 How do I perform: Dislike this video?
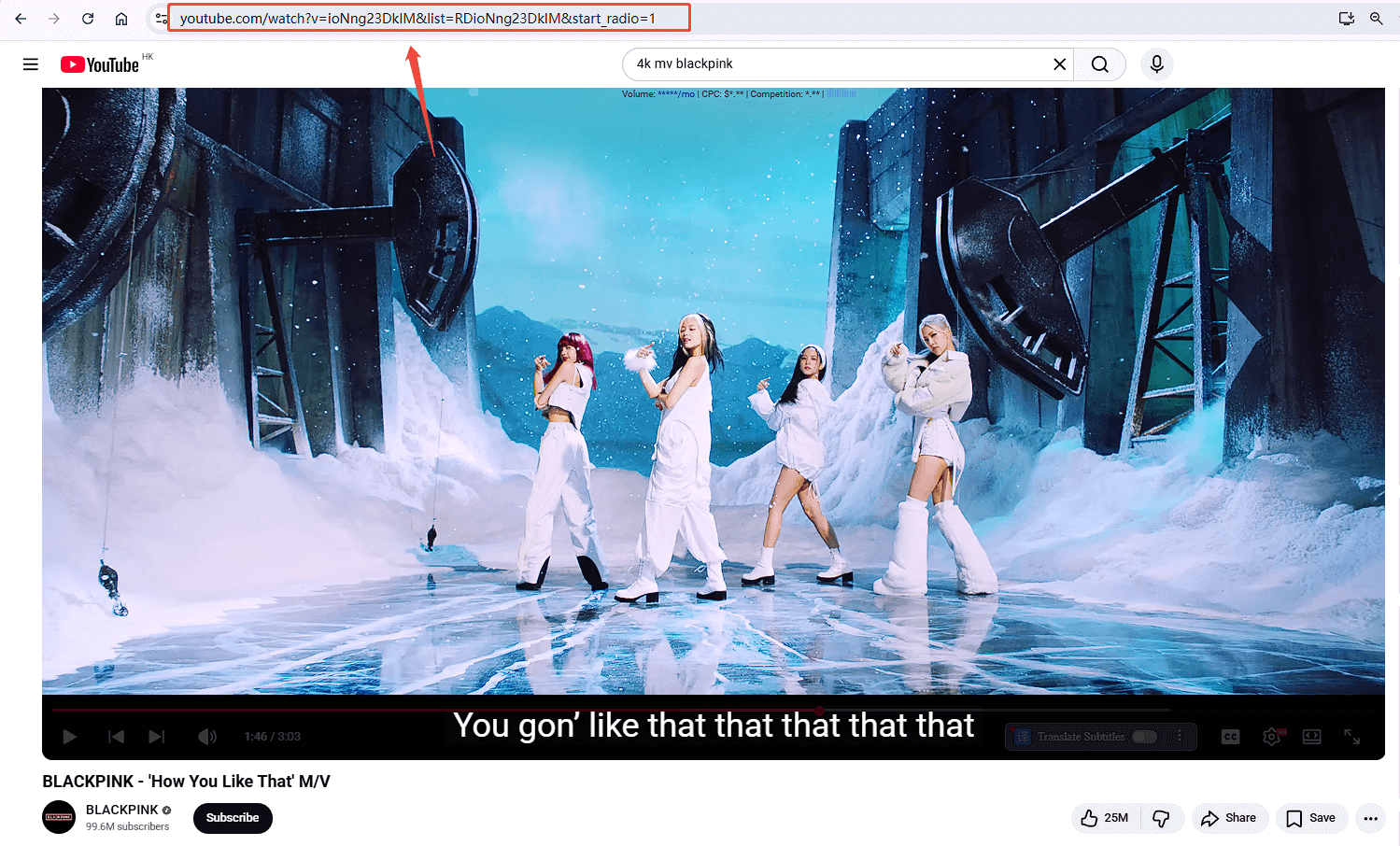coord(1162,818)
